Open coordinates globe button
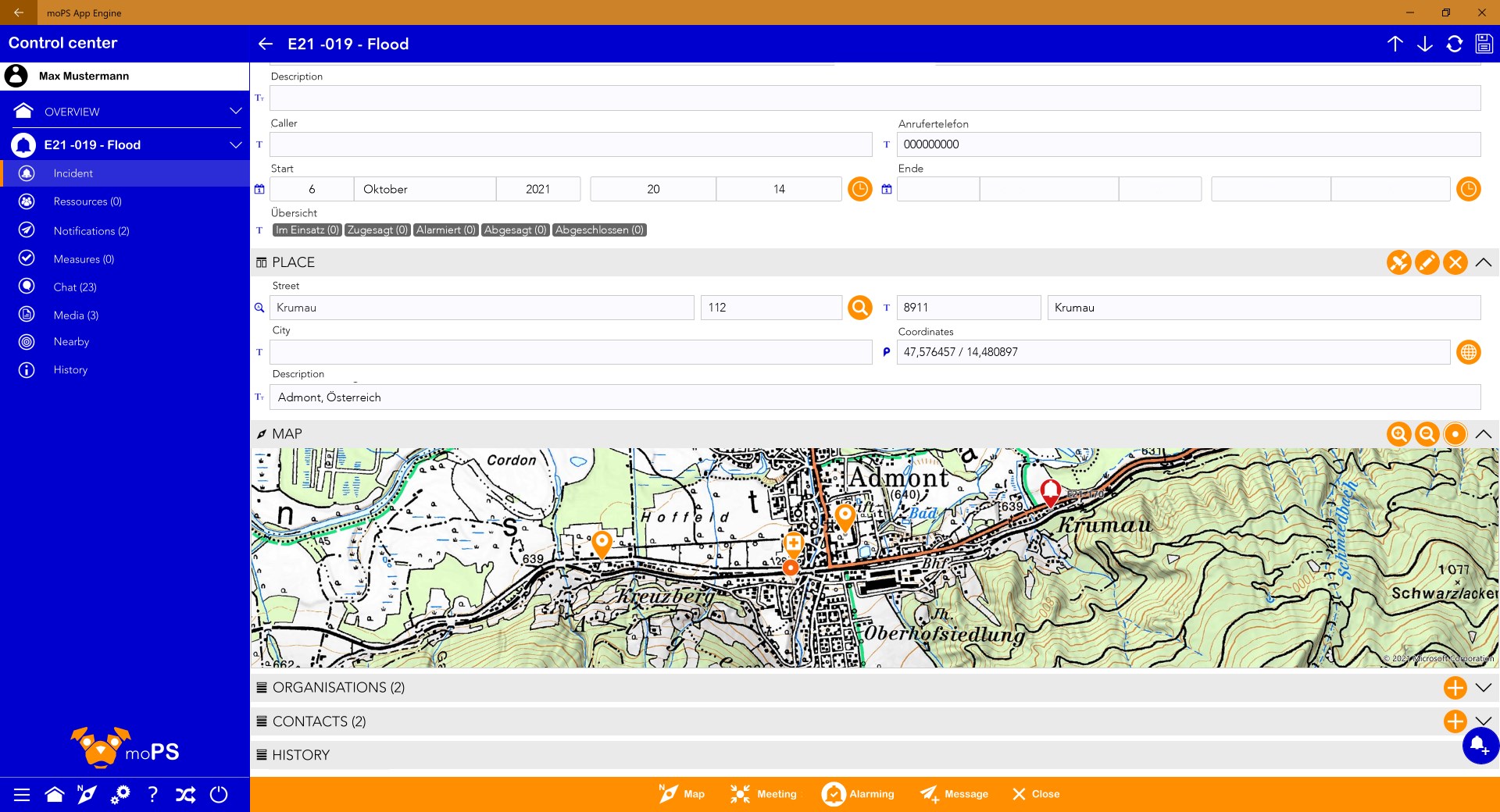The image size is (1500, 812). click(x=1469, y=352)
